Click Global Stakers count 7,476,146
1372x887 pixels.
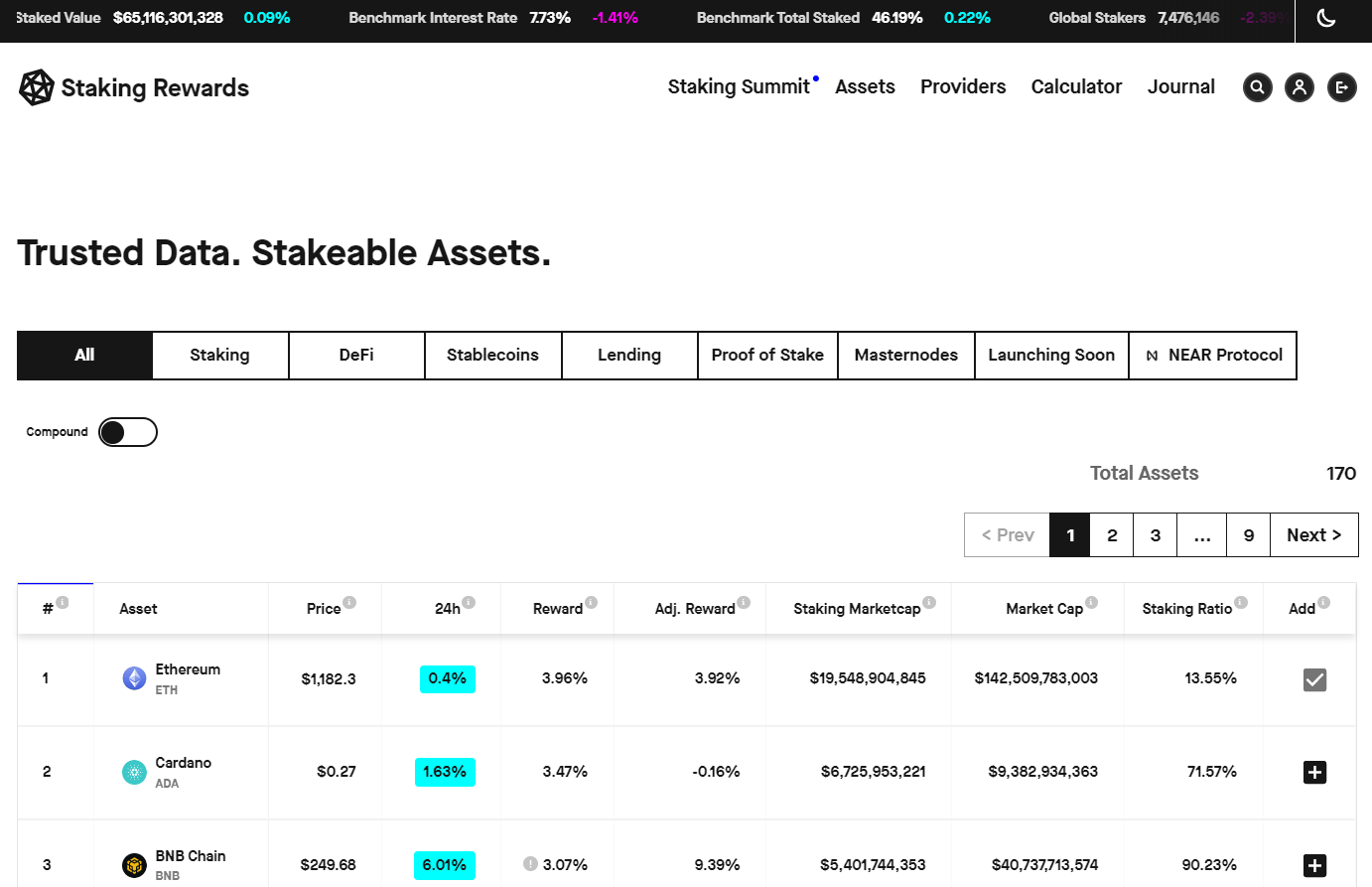coord(1188,18)
